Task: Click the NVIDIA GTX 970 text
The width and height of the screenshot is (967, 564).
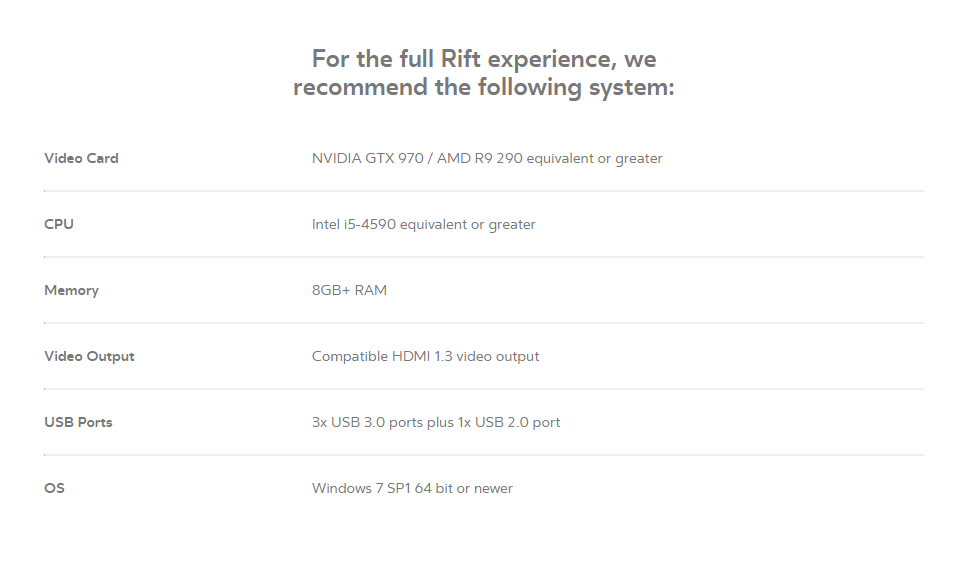Action: [x=367, y=158]
